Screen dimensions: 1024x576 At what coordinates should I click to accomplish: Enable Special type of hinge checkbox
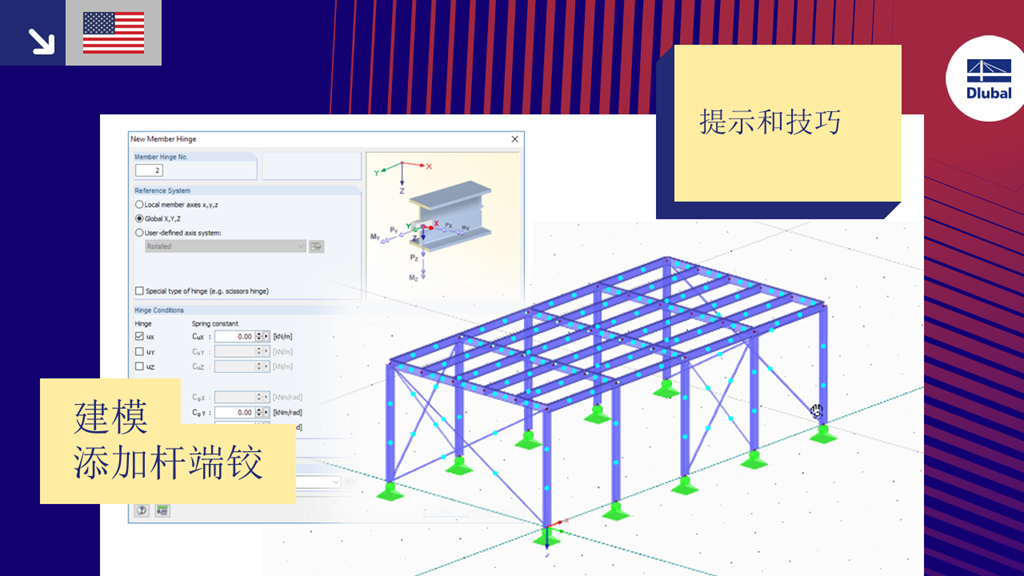pos(139,291)
